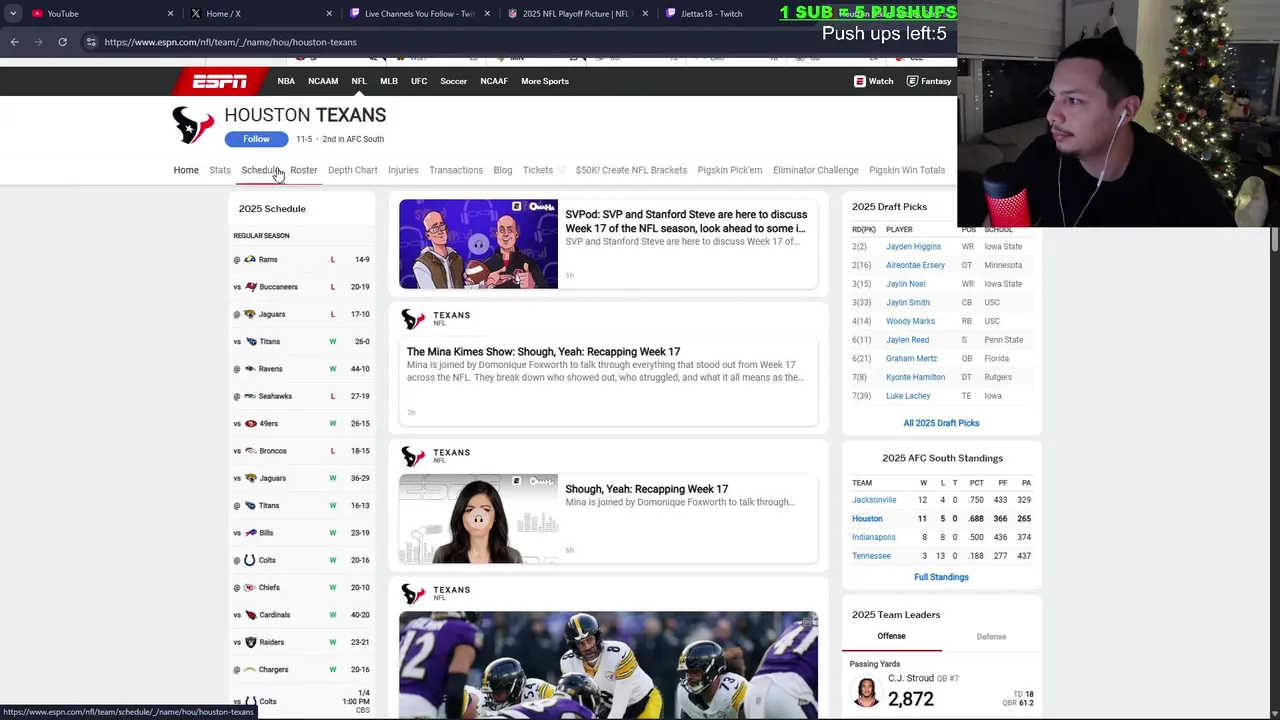Open Shough, Yeah: Recapping Week 17 thumbnail
1280x720 pixels.
pyautogui.click(x=478, y=519)
